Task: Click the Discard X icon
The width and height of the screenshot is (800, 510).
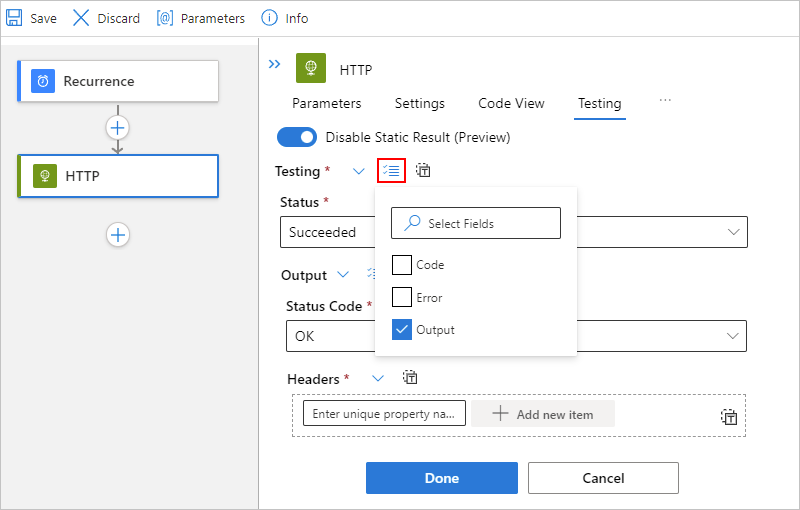Action: [x=81, y=18]
